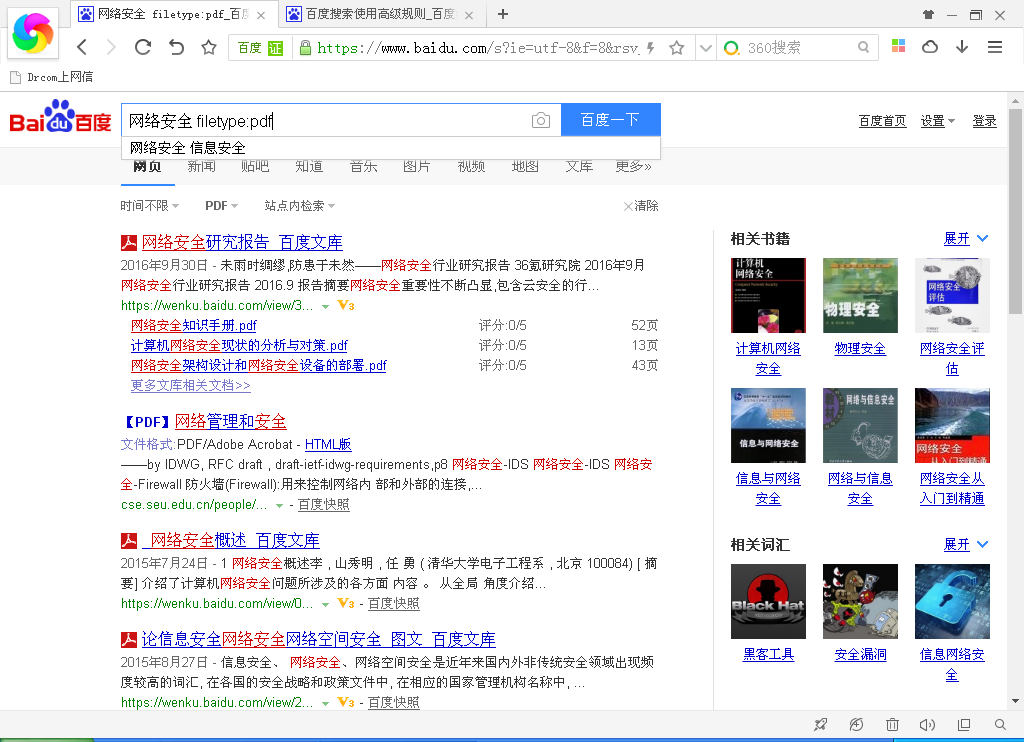Click the 信息网络安全 padlock thumbnail

952,602
